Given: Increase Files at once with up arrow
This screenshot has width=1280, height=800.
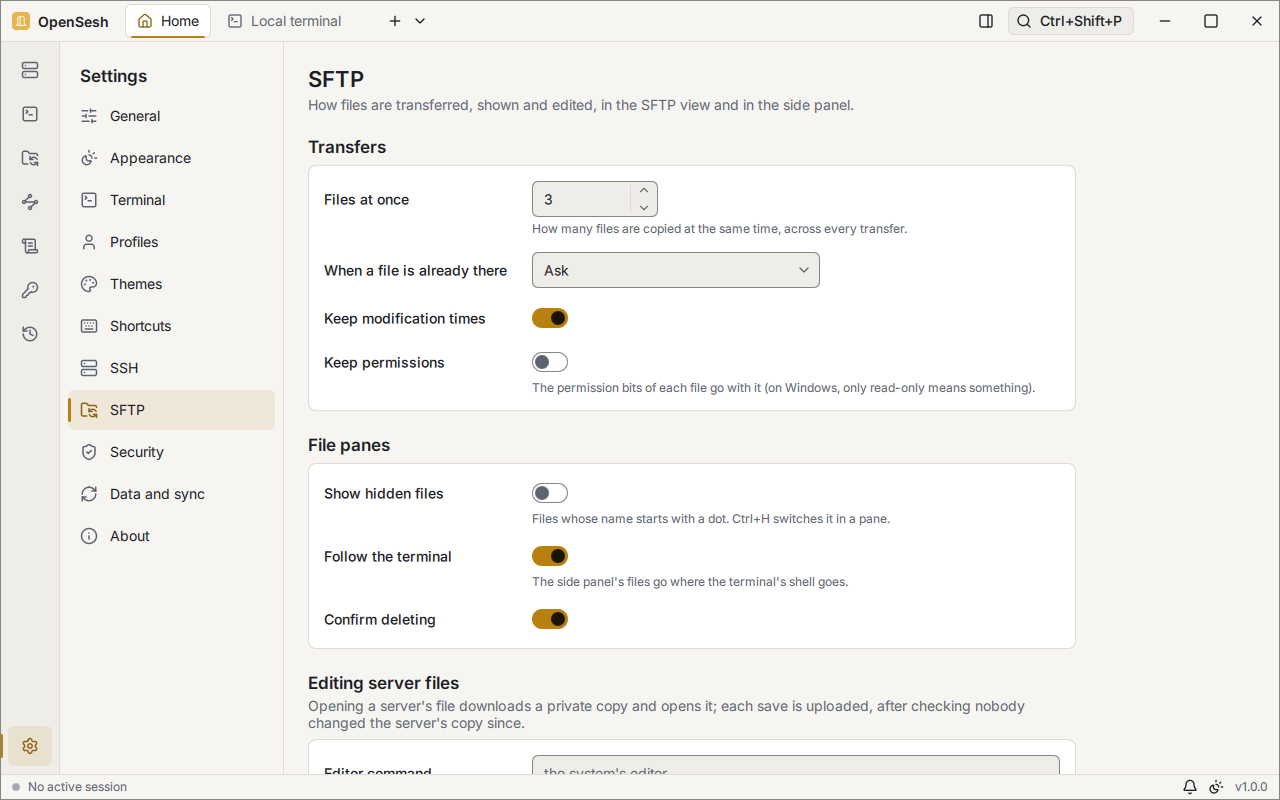Looking at the screenshot, I should click(644, 191).
